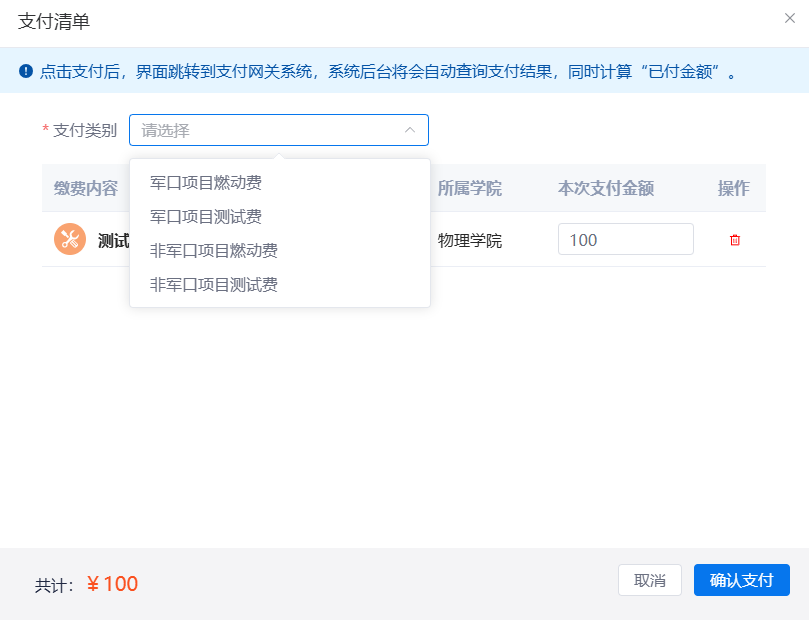Pick 非军口项目燃动费 in the dropdown

214,251
